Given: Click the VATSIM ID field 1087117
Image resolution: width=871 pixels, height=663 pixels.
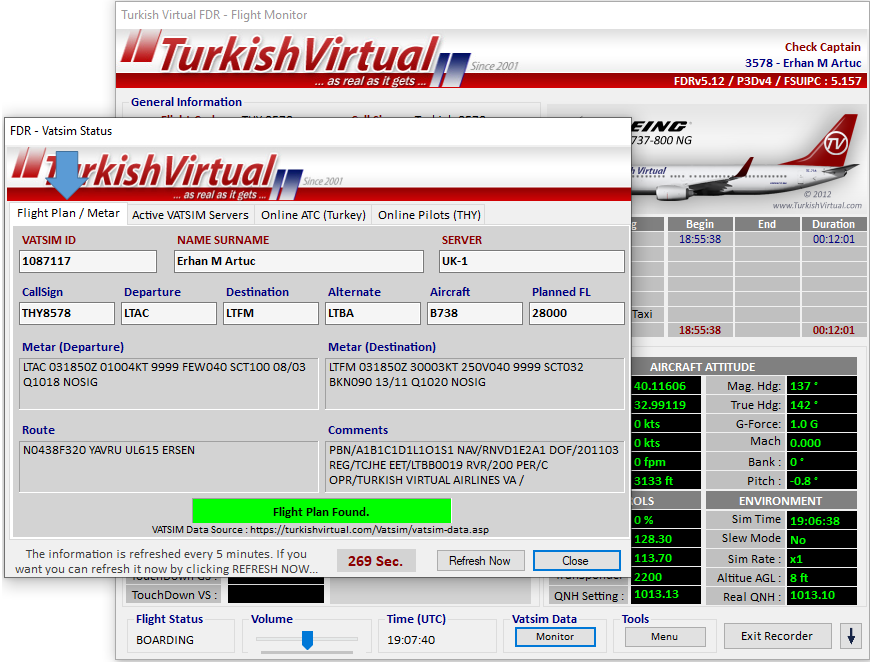Looking at the screenshot, I should coord(88,261).
